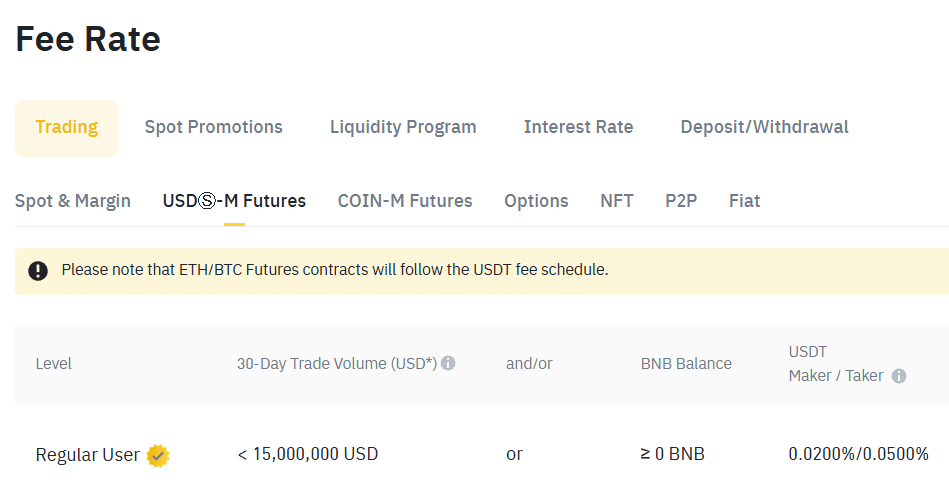Viewport: 949px width, 498px height.
Task: Go to the Interest Rate tab
Action: (578, 127)
